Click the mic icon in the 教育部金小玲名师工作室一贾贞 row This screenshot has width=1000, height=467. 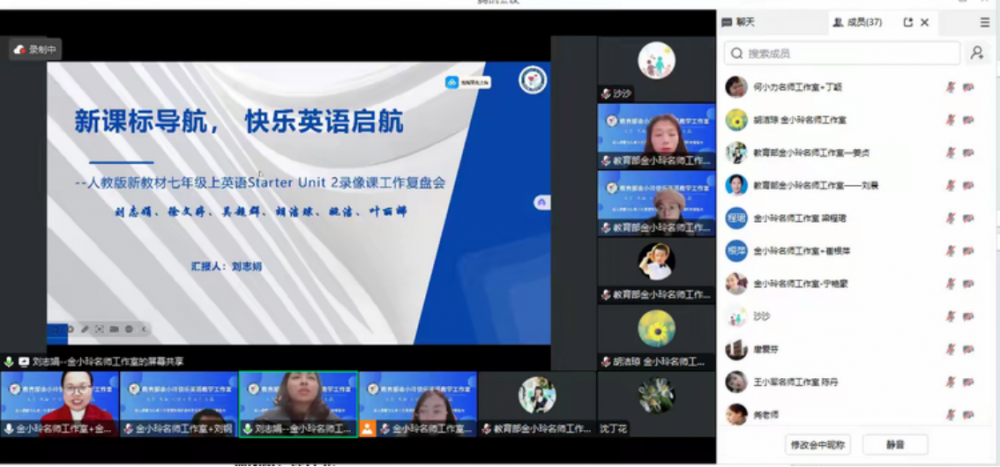[950, 152]
